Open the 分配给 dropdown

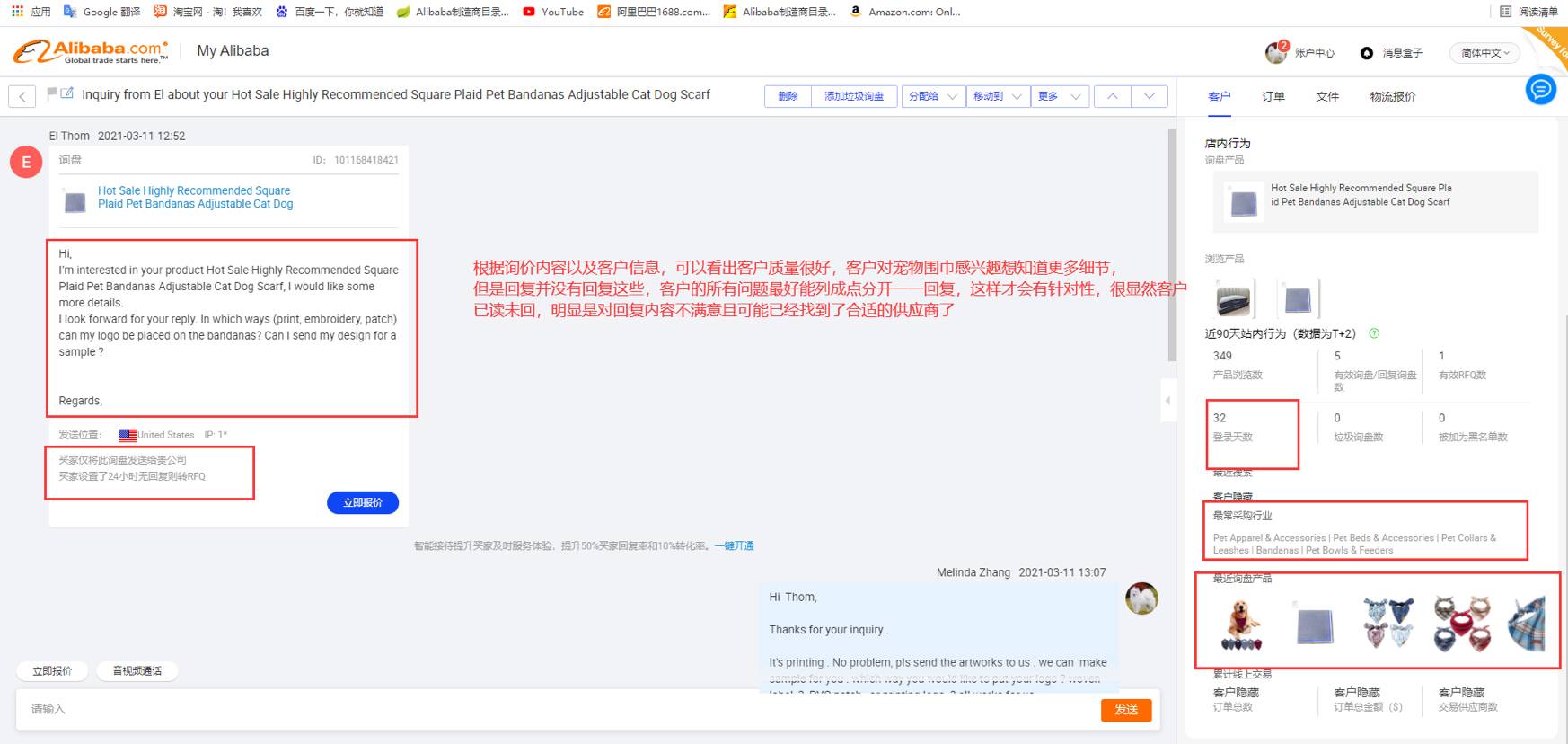point(933,96)
